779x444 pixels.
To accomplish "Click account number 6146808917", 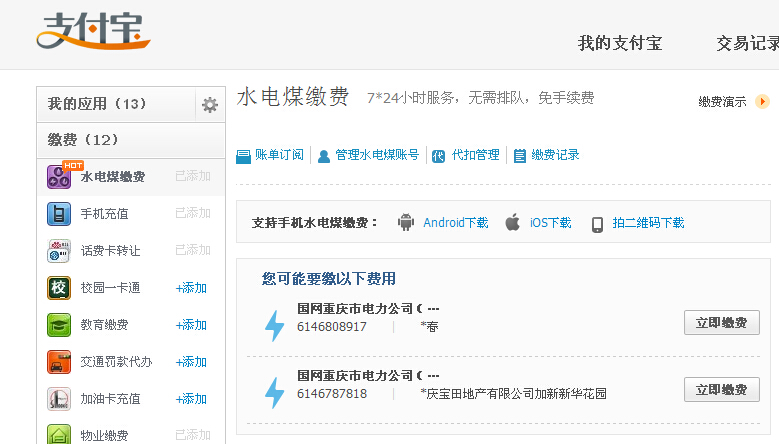I will [x=332, y=327].
